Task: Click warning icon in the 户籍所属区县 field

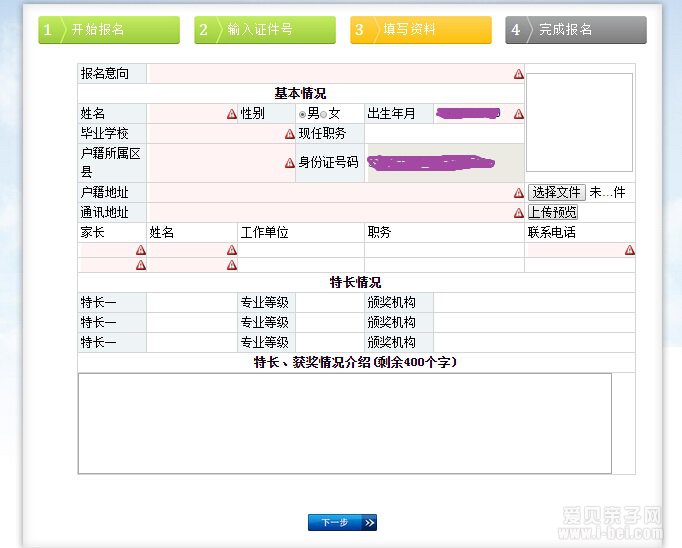Action: [x=290, y=163]
